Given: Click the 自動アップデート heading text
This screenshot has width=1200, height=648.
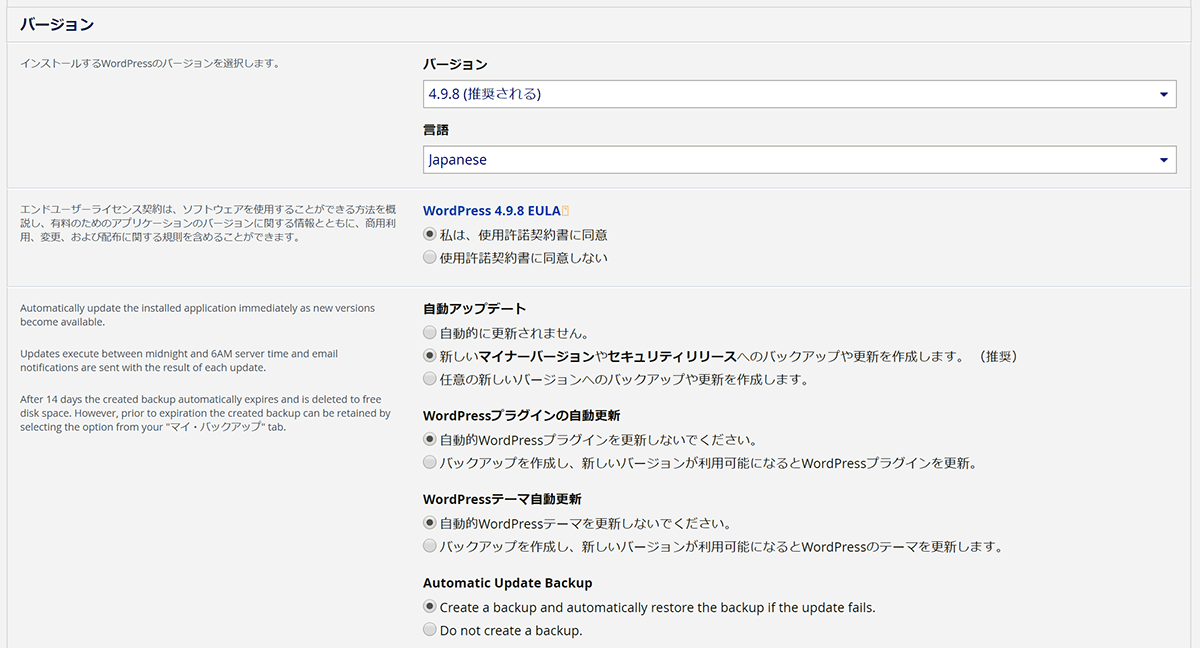Looking at the screenshot, I should 475,309.
